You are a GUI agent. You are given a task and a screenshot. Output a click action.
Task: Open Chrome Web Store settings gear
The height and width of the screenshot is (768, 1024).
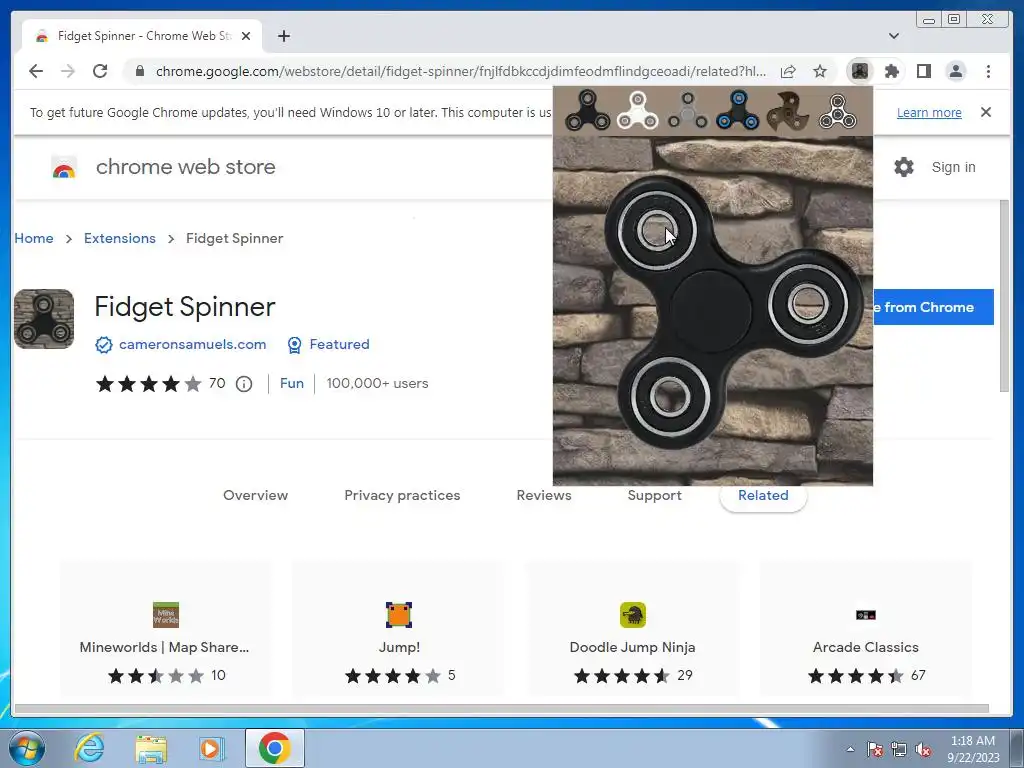[903, 167]
